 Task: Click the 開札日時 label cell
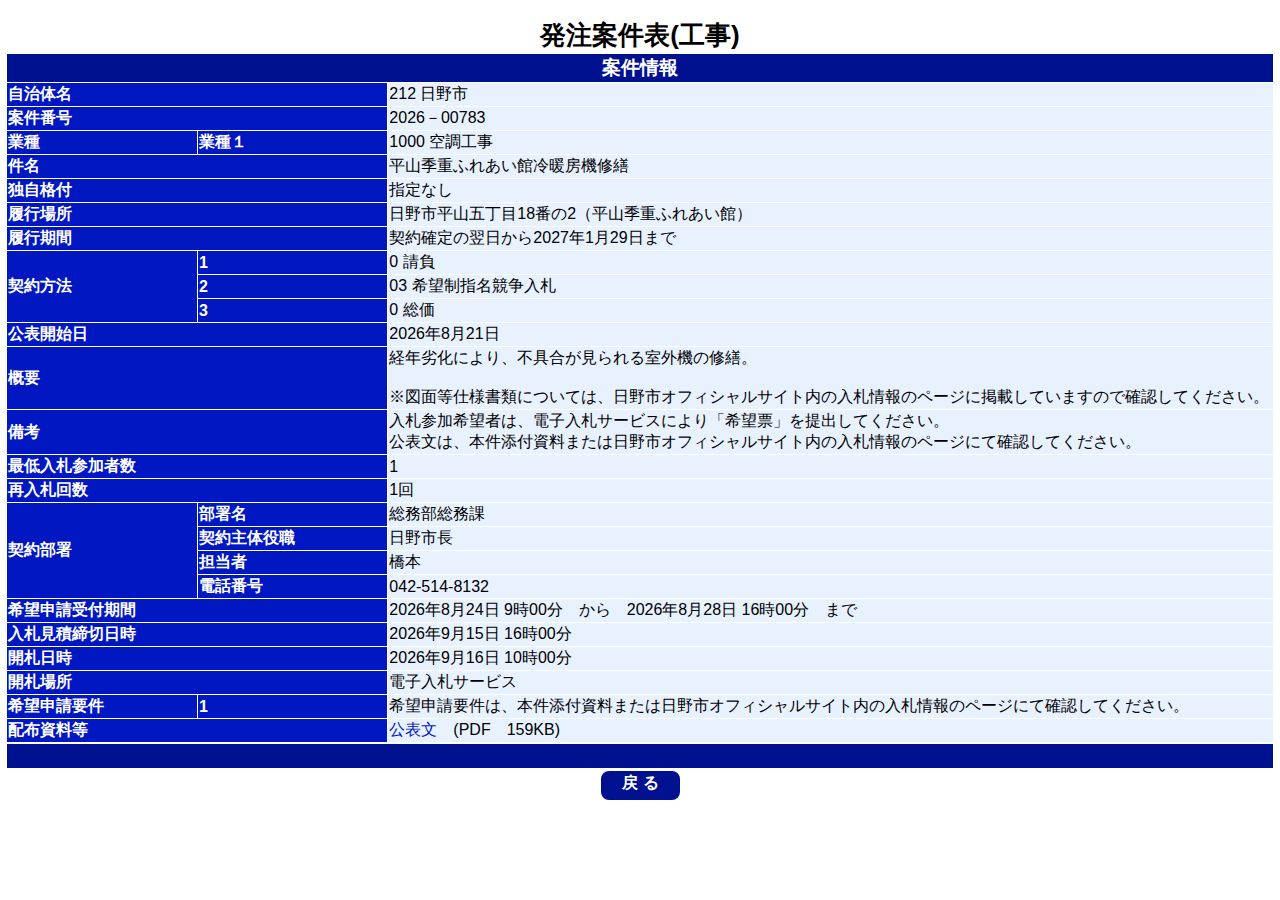[196, 658]
